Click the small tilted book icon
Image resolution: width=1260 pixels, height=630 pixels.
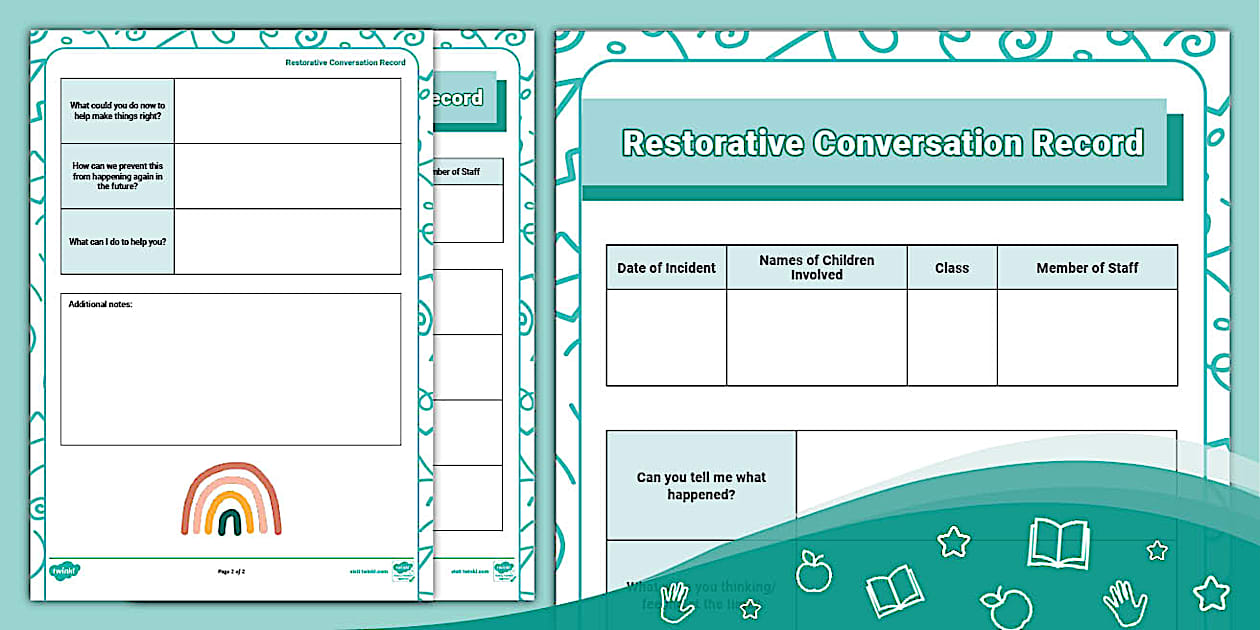coord(894,590)
